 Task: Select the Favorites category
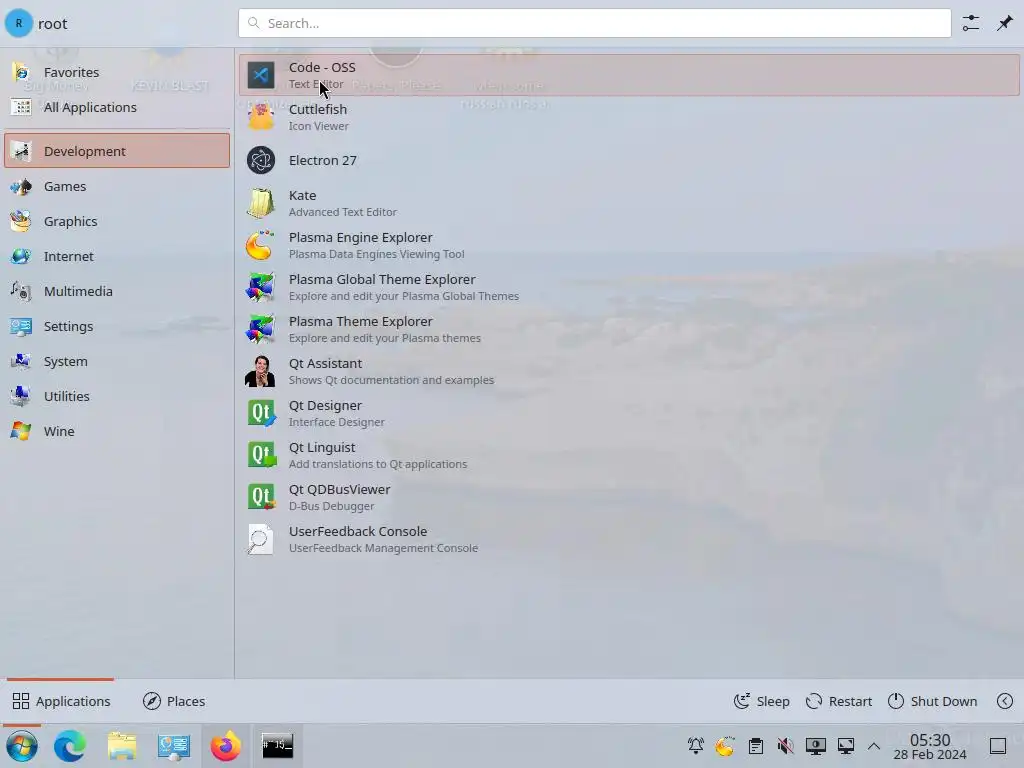pyautogui.click(x=117, y=72)
